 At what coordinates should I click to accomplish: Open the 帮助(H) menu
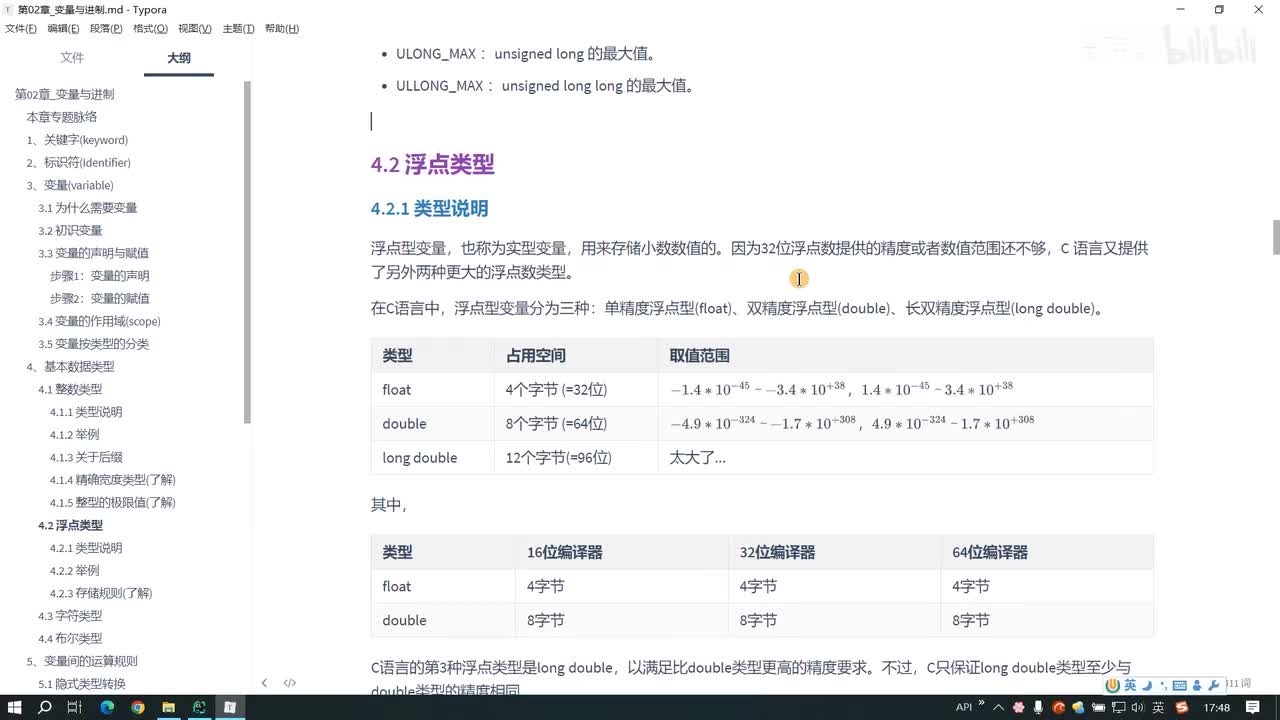282,29
